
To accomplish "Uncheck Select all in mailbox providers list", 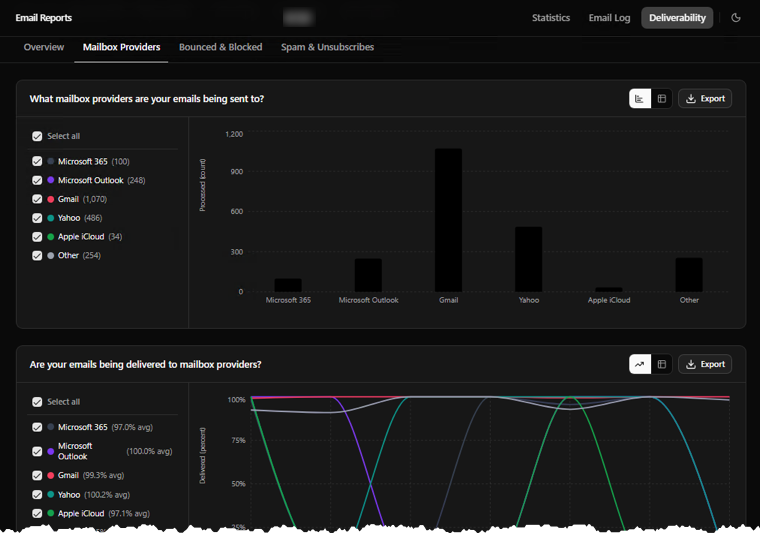I will point(37,136).
